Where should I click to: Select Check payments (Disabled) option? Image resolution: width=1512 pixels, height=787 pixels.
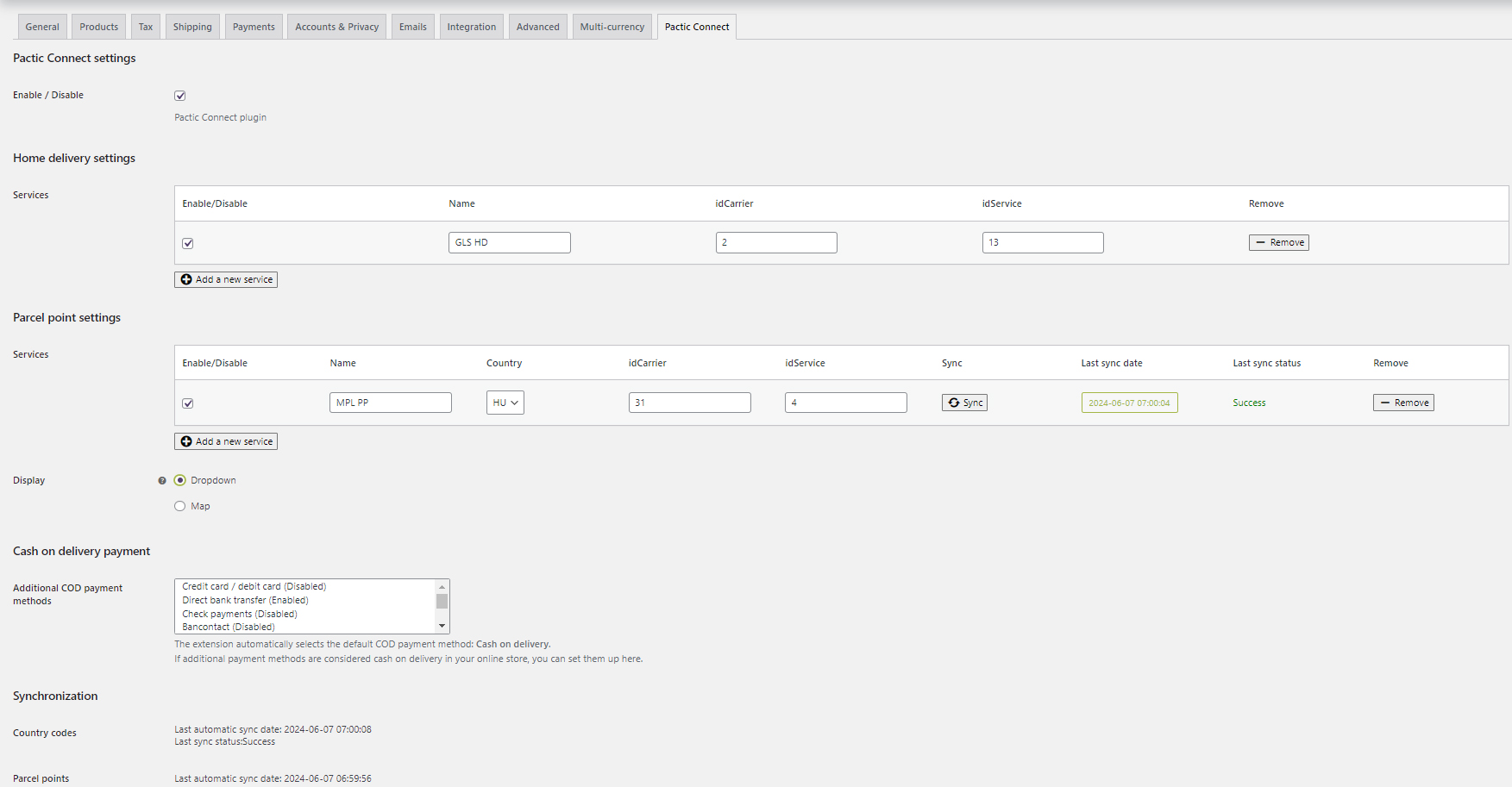[306, 614]
